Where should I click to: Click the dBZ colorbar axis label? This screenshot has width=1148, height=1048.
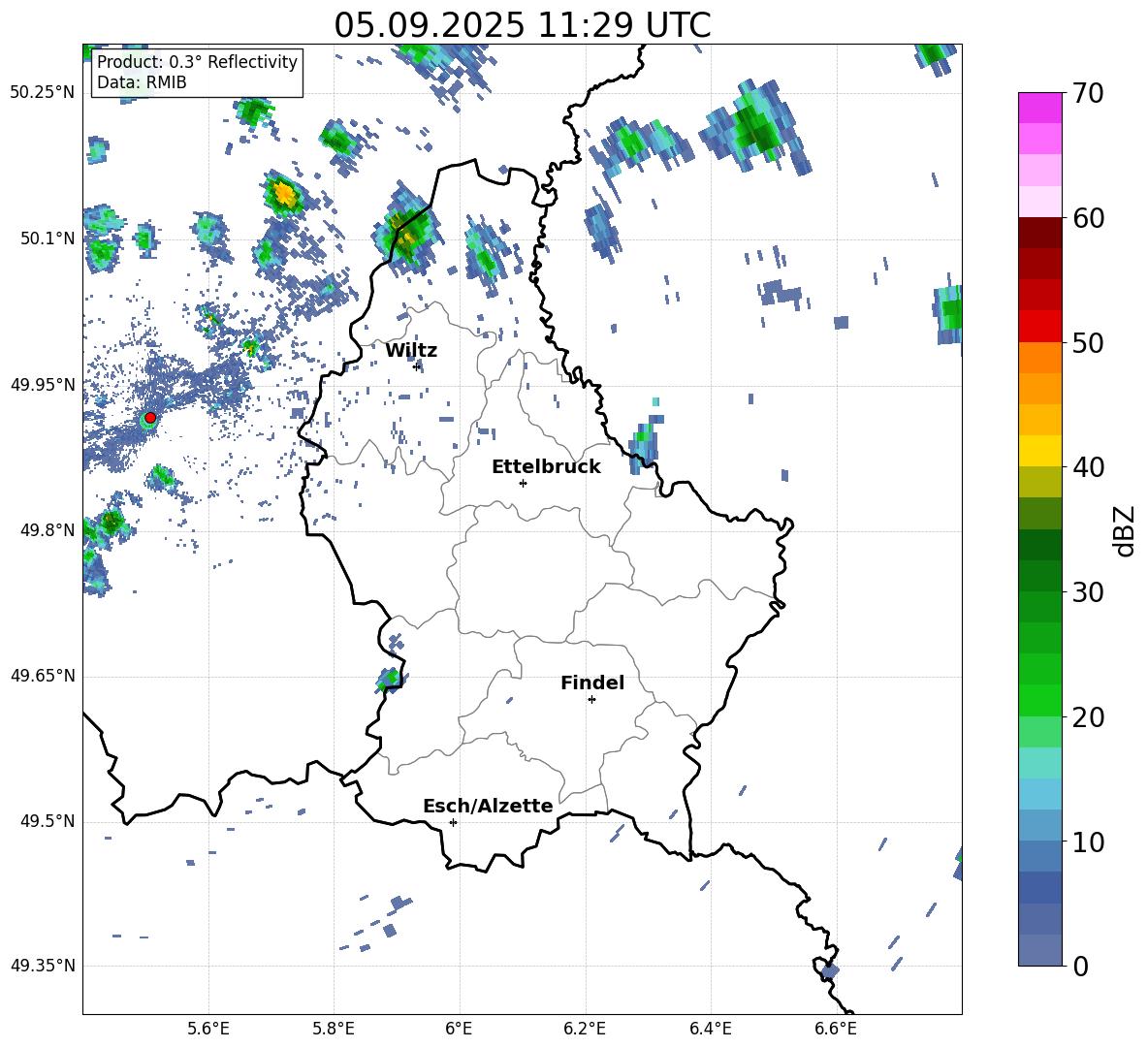(1125, 530)
